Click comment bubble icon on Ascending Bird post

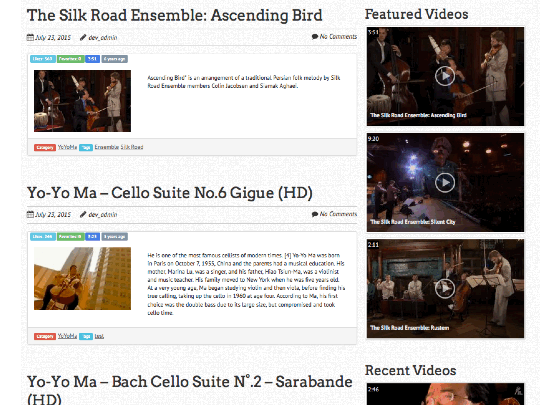(315, 37)
